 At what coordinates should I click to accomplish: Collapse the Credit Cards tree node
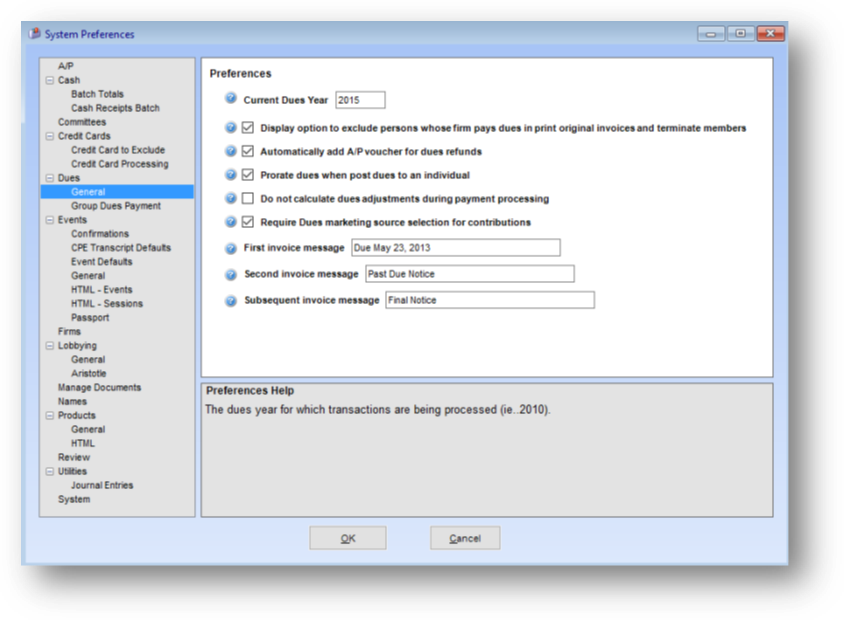50,136
